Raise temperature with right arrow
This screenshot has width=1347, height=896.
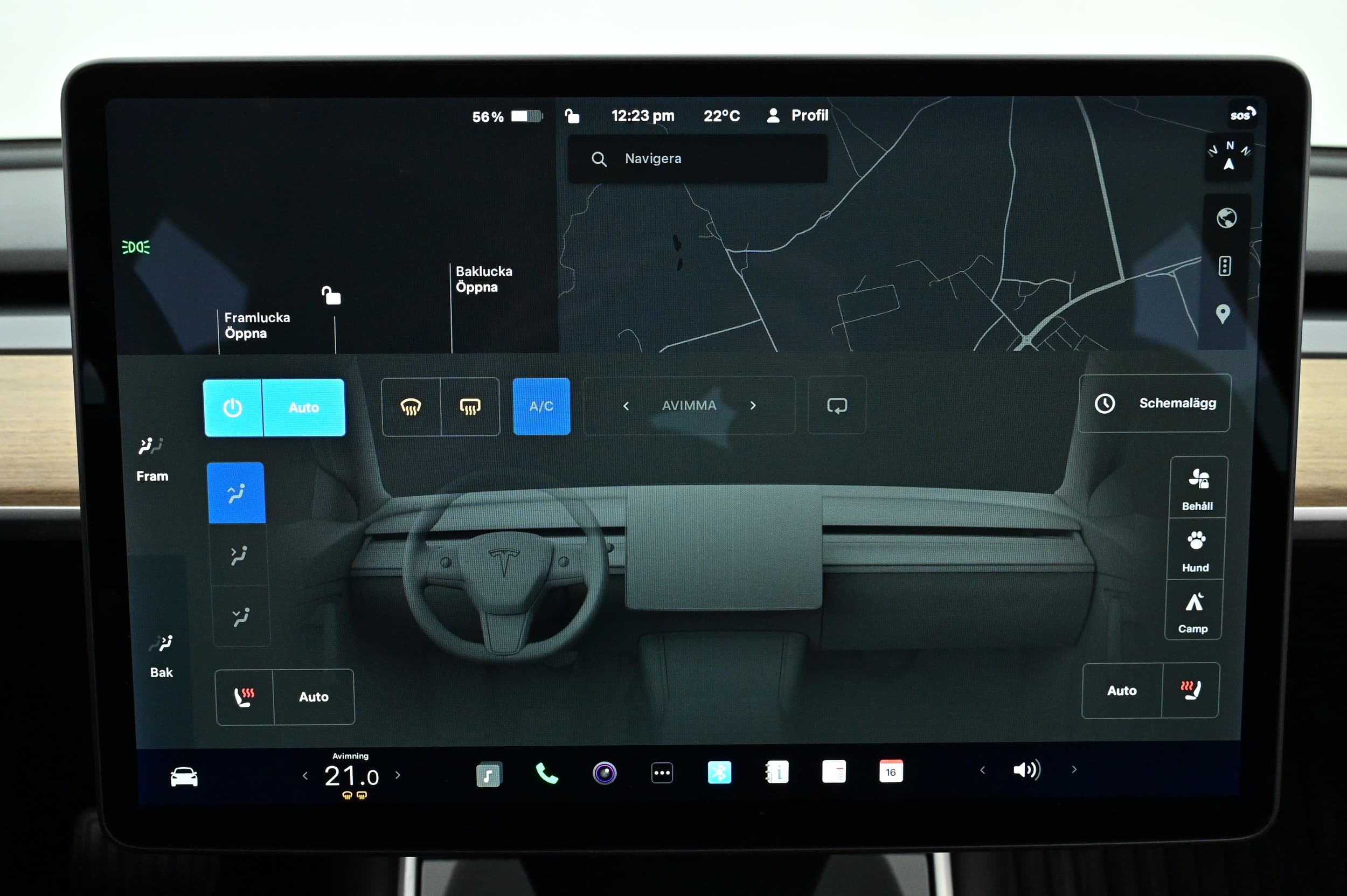(398, 775)
